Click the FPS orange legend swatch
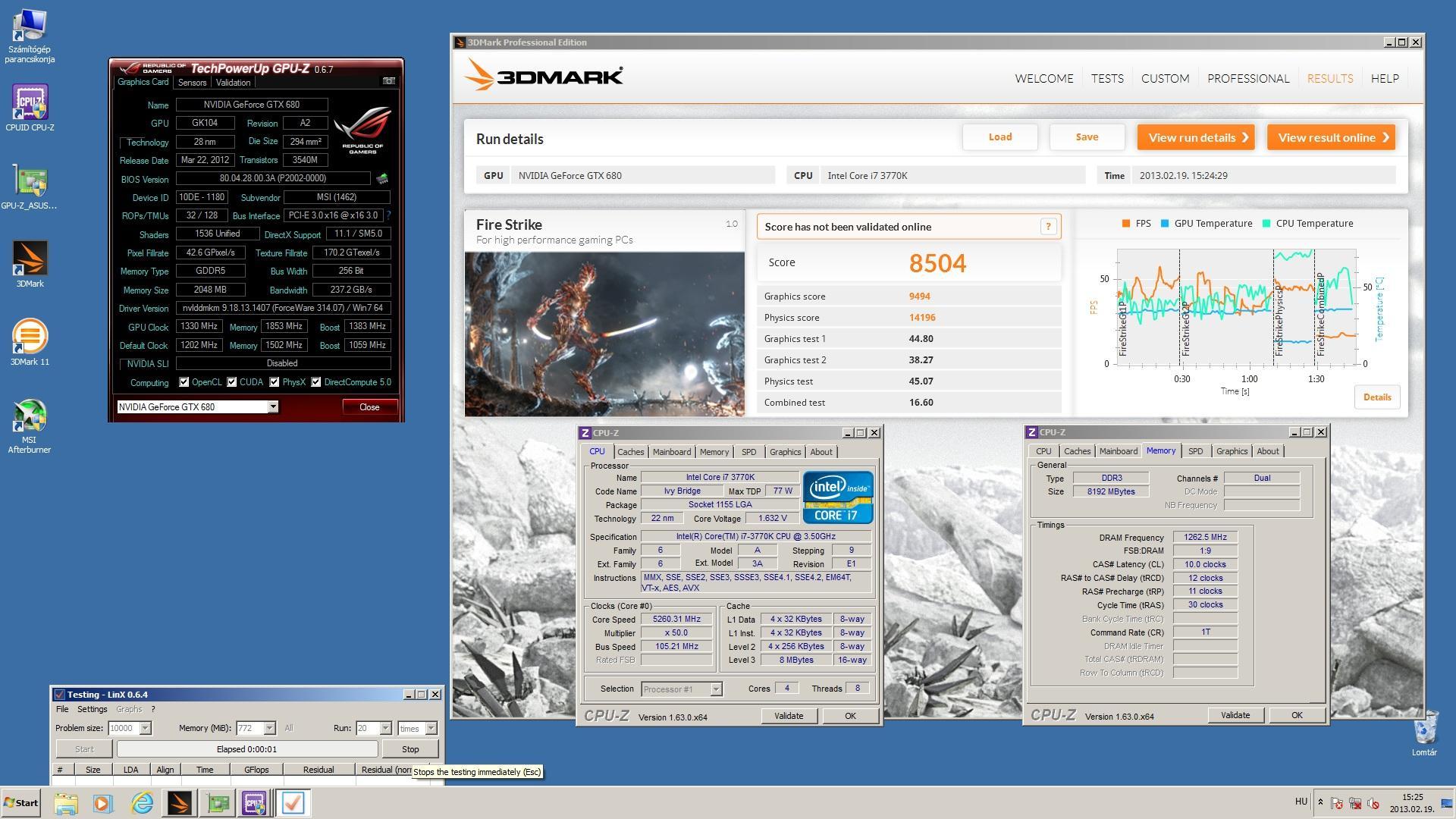 [1125, 224]
